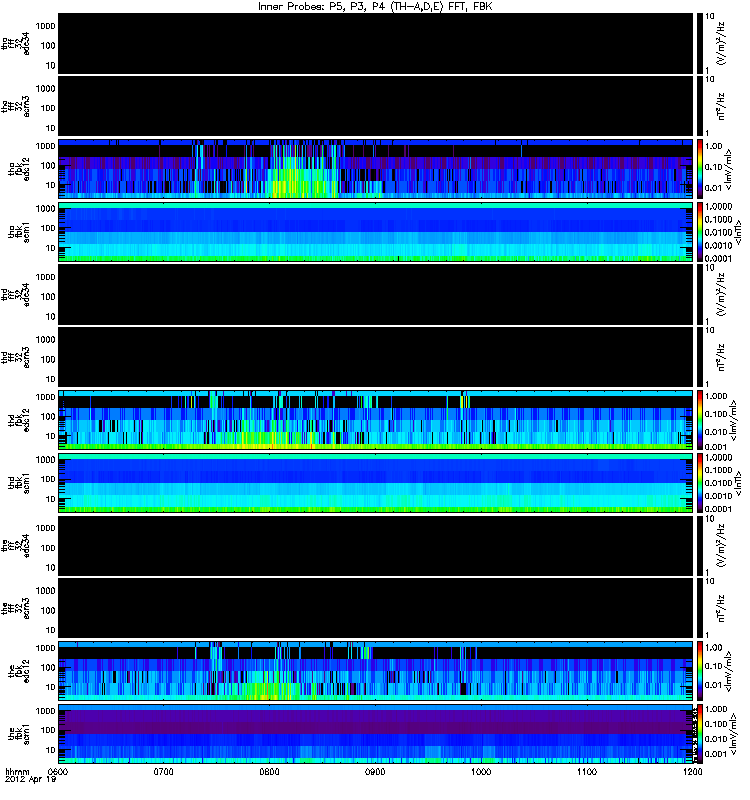The image size is (750, 800).
Task: Select the the fft edc34 black panel
Action: [x=376, y=546]
